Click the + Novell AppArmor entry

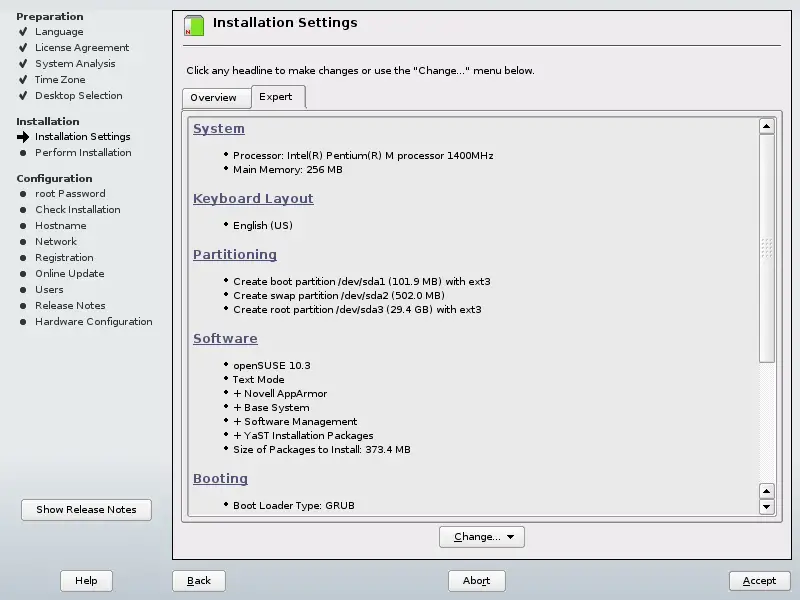tap(280, 394)
